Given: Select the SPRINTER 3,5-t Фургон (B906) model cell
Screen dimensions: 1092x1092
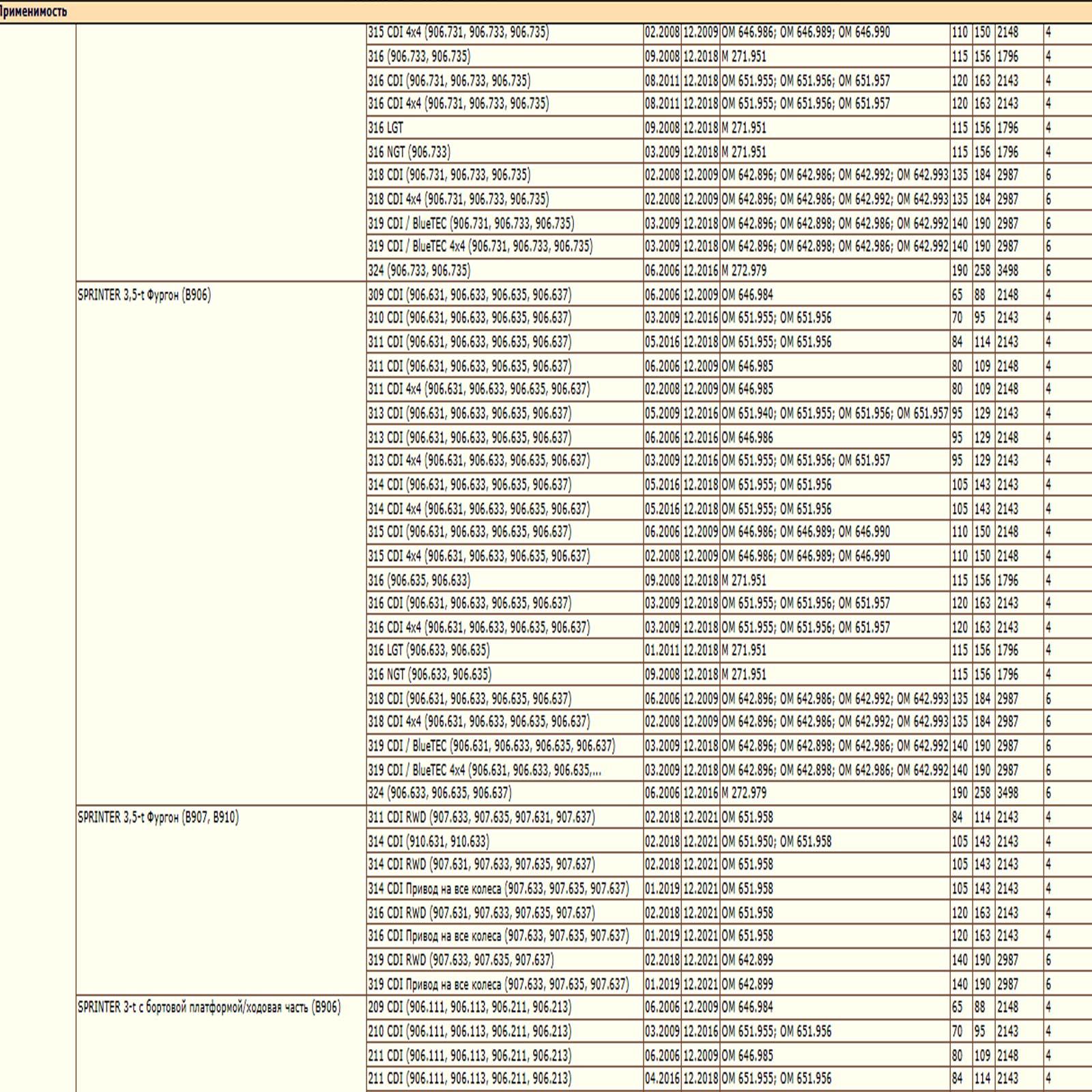Looking at the screenshot, I should point(144,295).
